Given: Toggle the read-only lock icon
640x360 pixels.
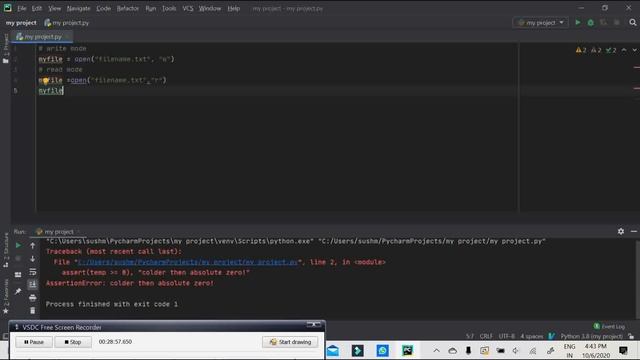Looking at the screenshot, I should tap(631, 336).
